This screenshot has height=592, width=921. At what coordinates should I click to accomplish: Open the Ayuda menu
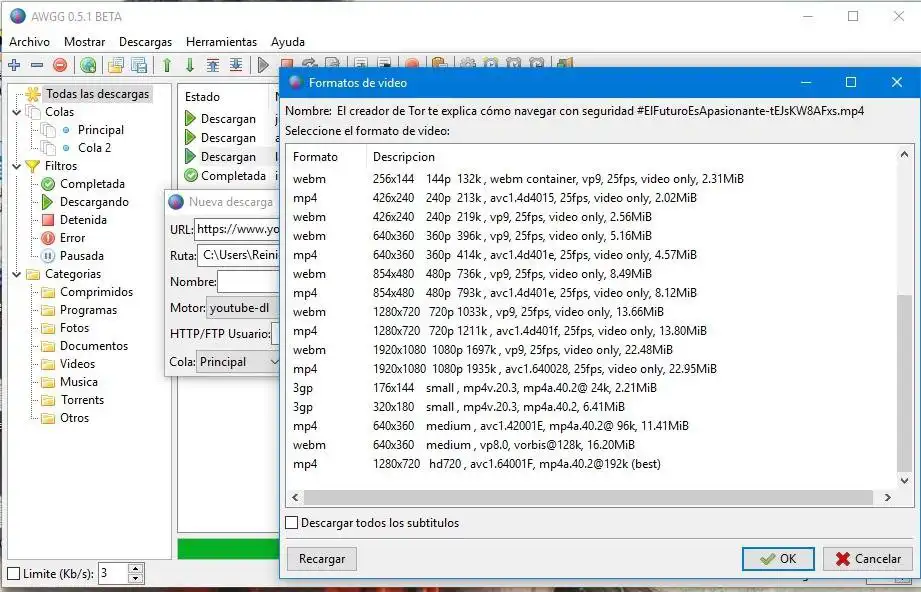[x=288, y=42]
